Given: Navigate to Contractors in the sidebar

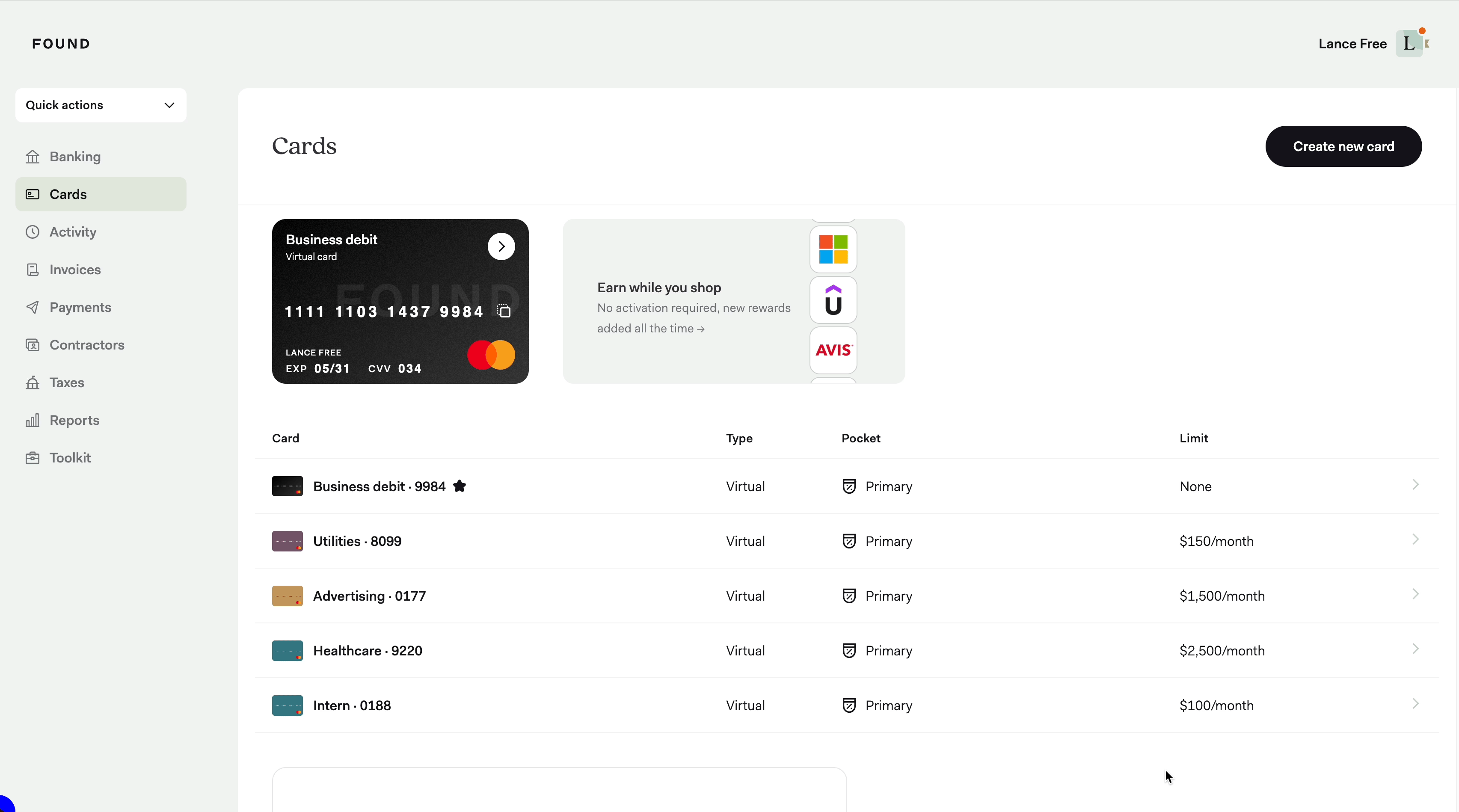Looking at the screenshot, I should coord(87,345).
